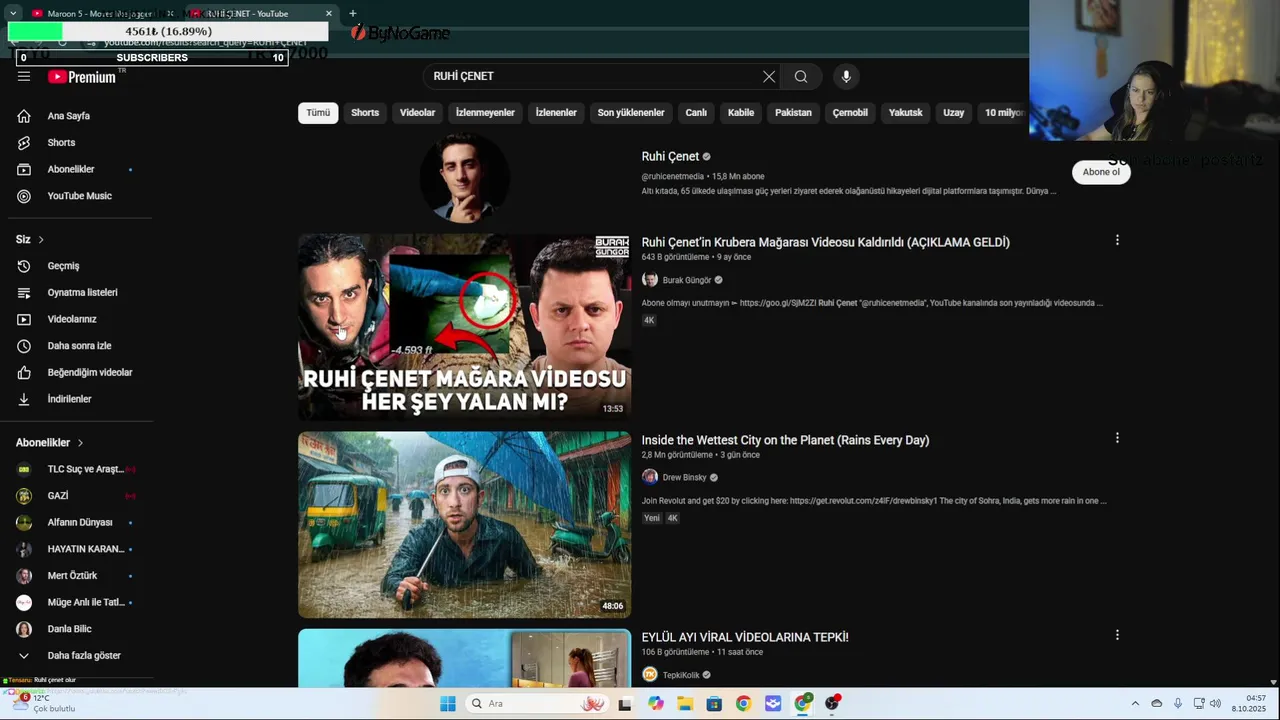Select the İzlenenler filter chip

click(556, 113)
